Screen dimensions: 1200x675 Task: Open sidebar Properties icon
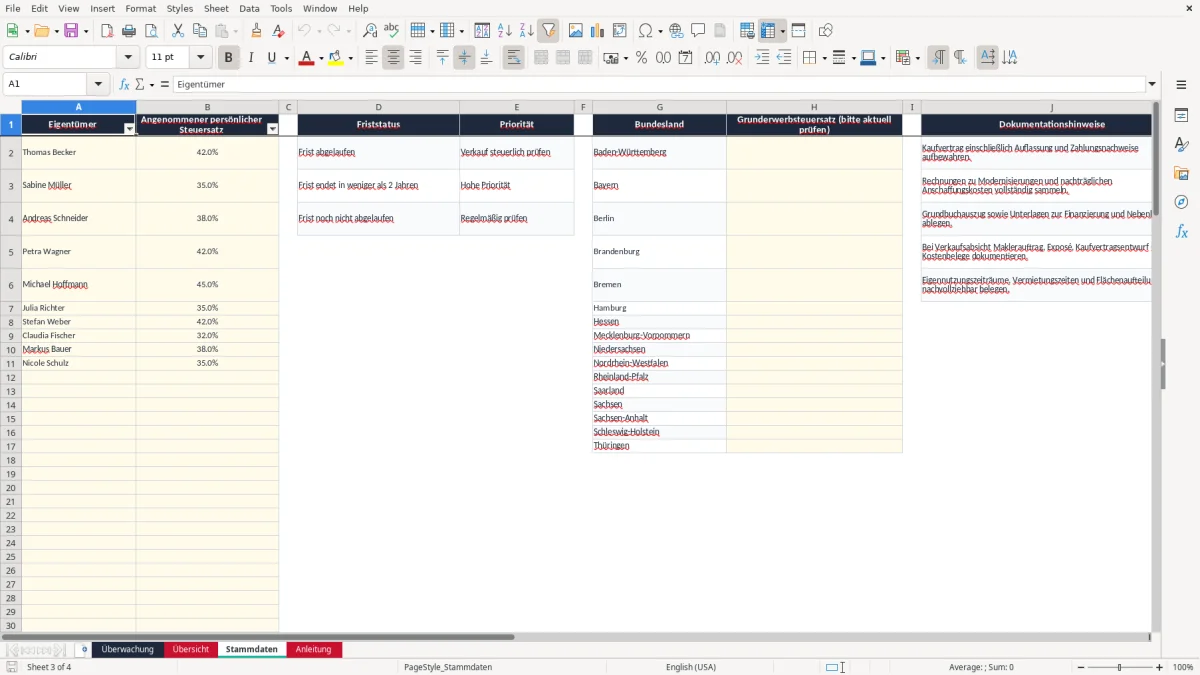click(x=1181, y=116)
